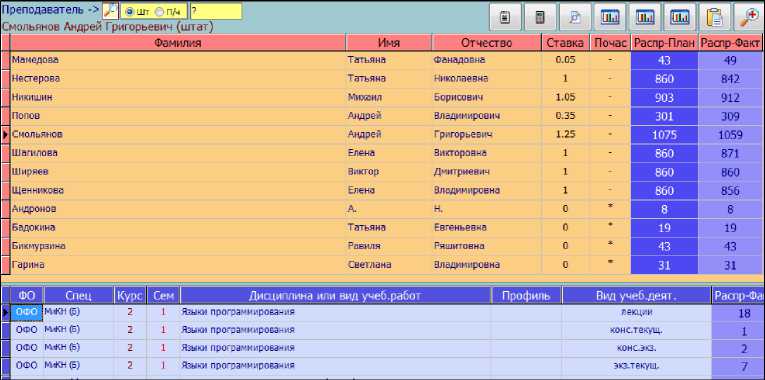Select the Бадокина surname cell

(x=178, y=227)
